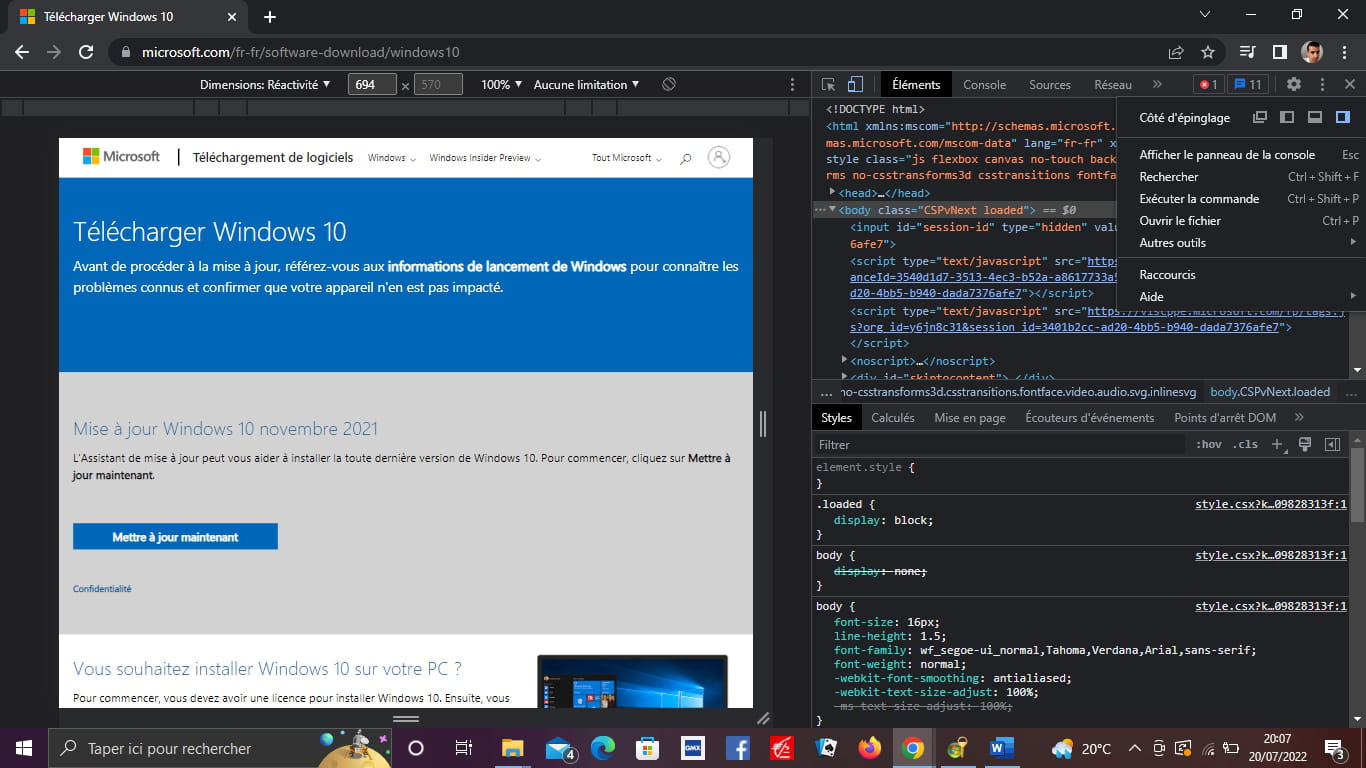Screen dimensions: 1366x768
Task: Collapse the body element node
Action: 832,210
